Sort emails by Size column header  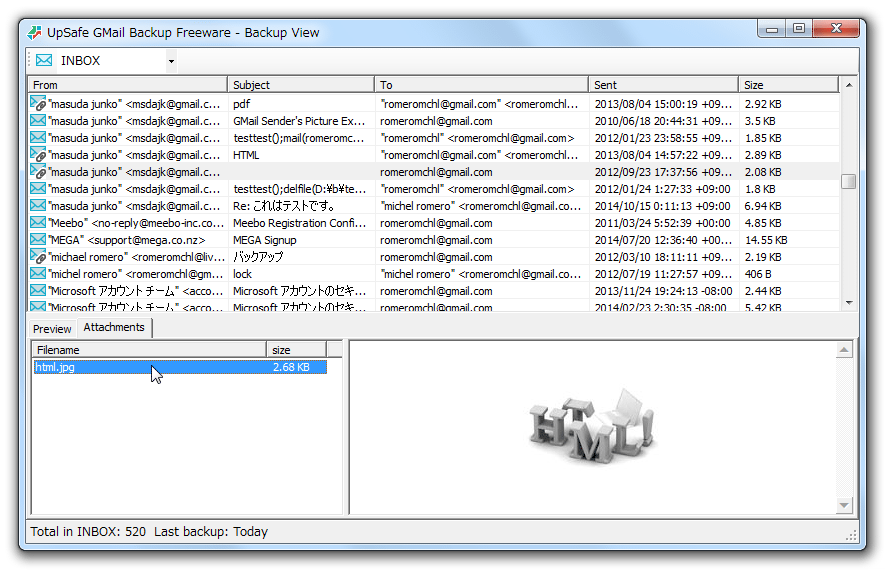(x=789, y=84)
